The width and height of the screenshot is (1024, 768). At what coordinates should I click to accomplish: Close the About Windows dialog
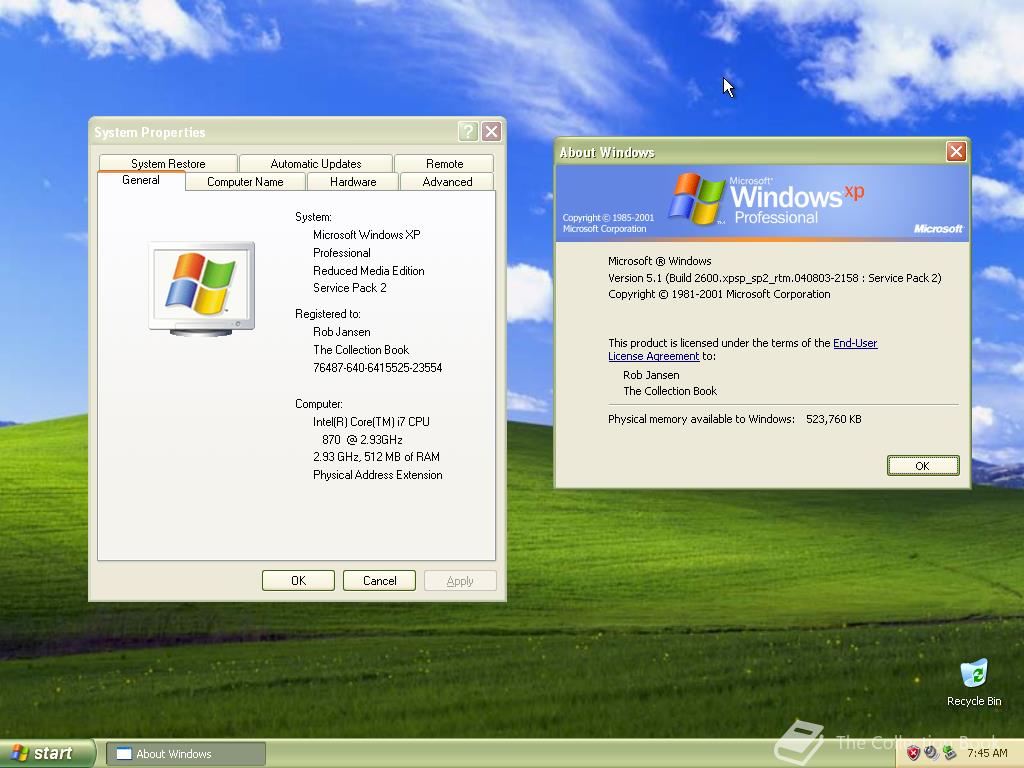(956, 152)
